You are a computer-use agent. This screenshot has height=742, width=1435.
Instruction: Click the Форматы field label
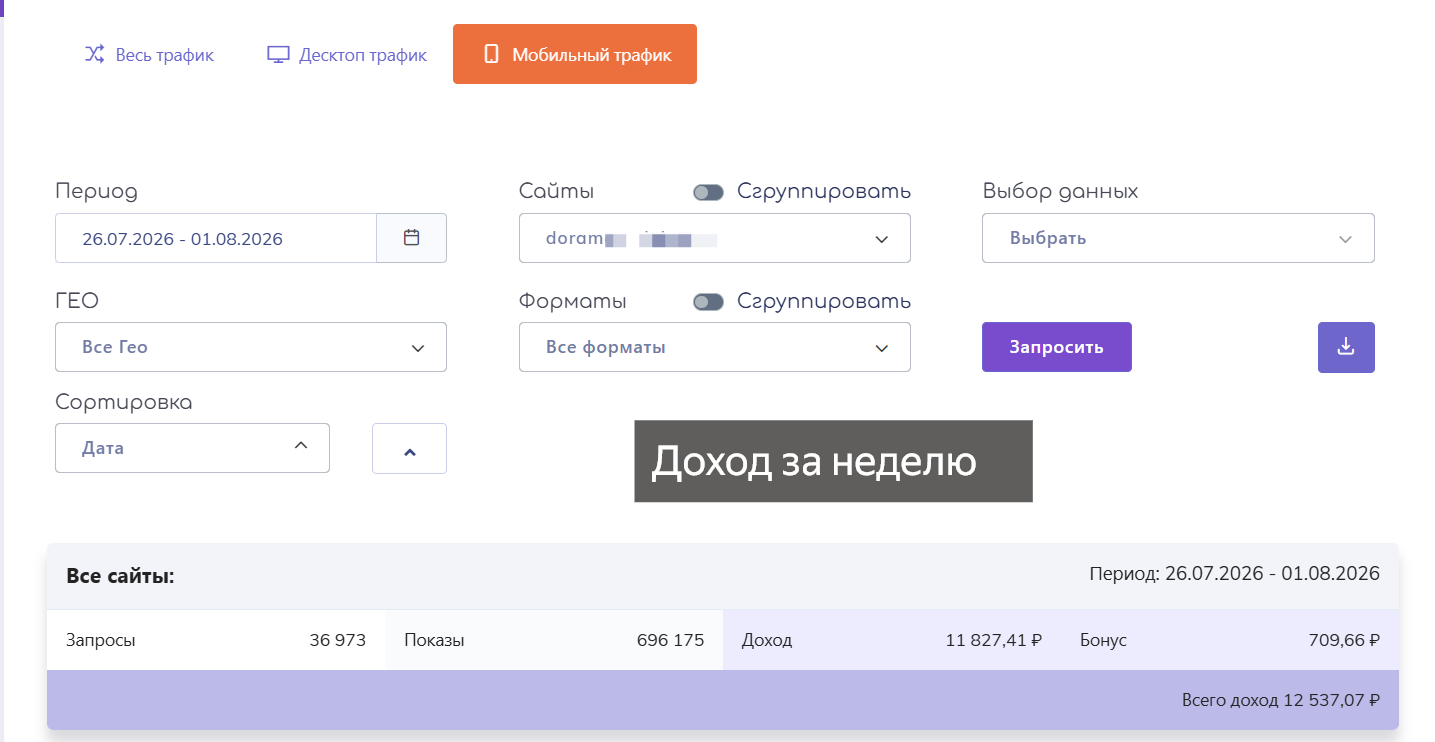point(573,302)
